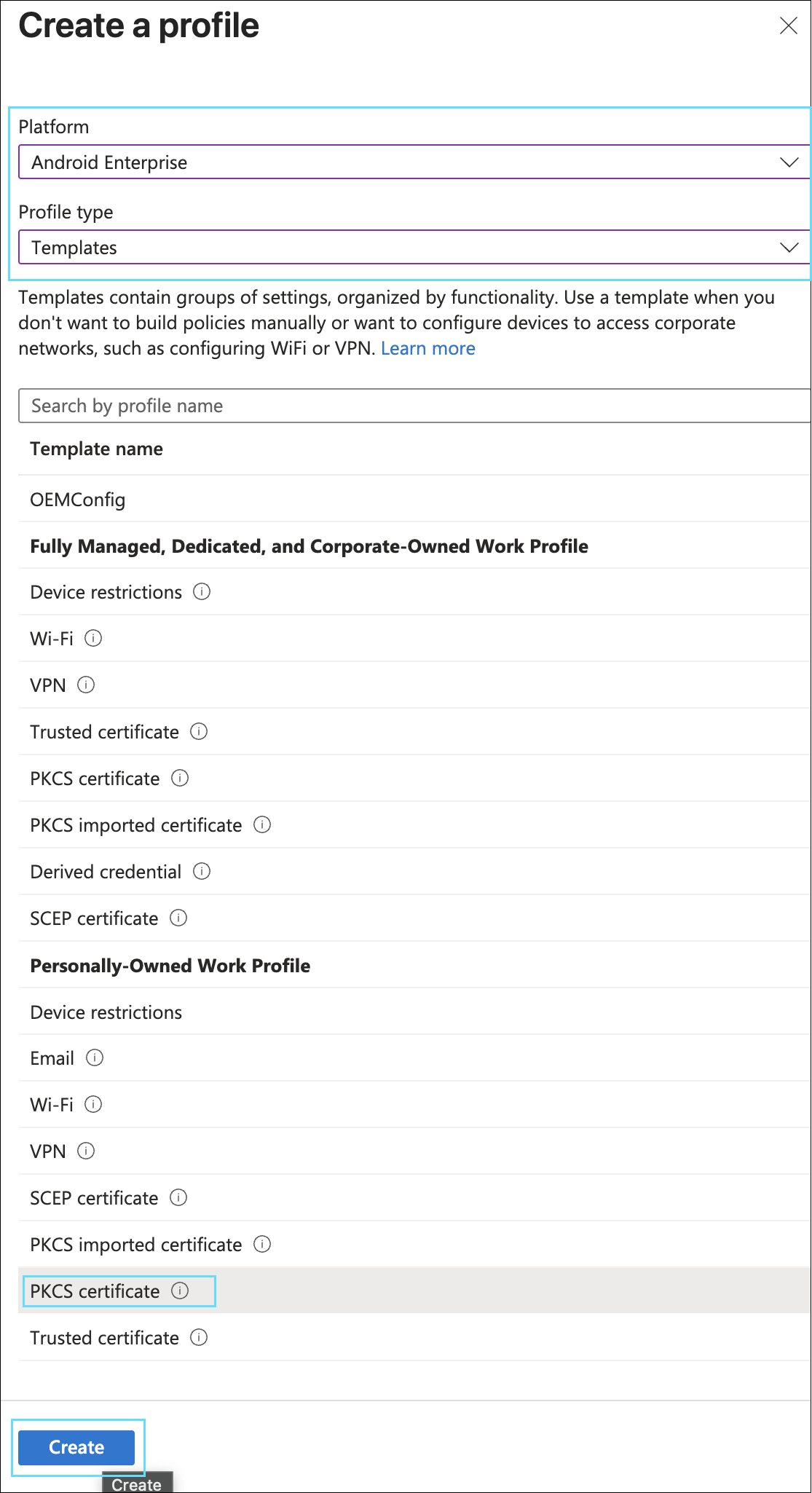The image size is (812, 1493).
Task: Focus the Search by profile name field
Action: [414, 406]
